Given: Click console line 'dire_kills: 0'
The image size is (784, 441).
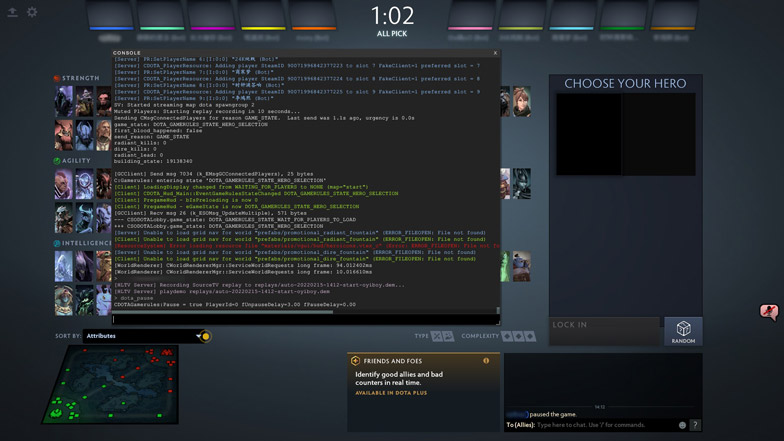Looking at the screenshot, I should pos(135,149).
